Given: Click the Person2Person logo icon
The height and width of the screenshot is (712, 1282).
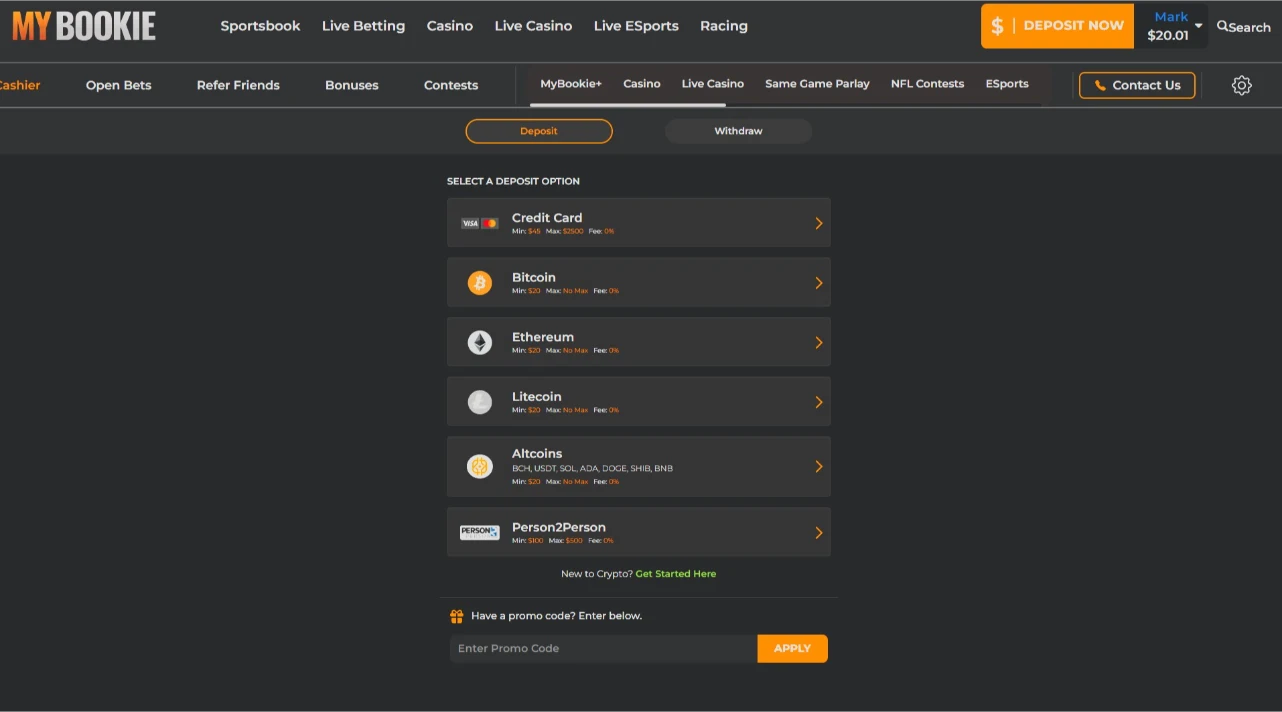Looking at the screenshot, I should pyautogui.click(x=480, y=532).
